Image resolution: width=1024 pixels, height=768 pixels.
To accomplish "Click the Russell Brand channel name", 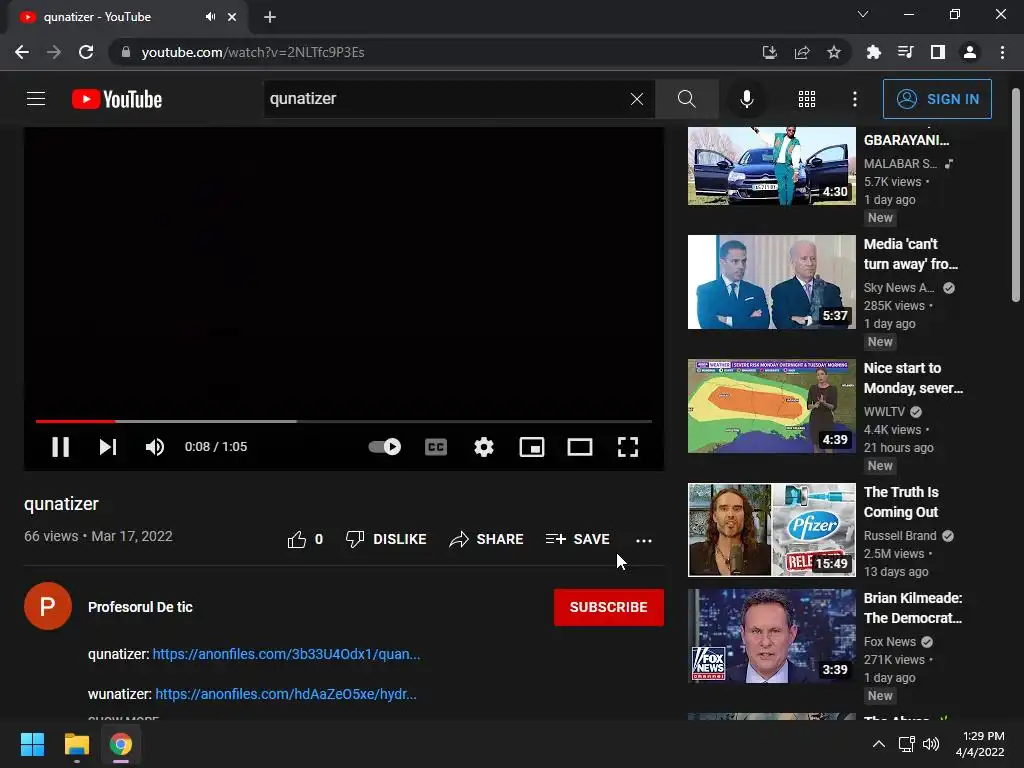I will (x=900, y=536).
